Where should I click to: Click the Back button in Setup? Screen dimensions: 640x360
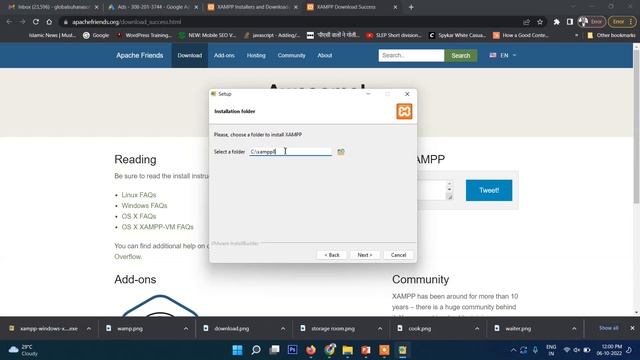pyautogui.click(x=332, y=255)
